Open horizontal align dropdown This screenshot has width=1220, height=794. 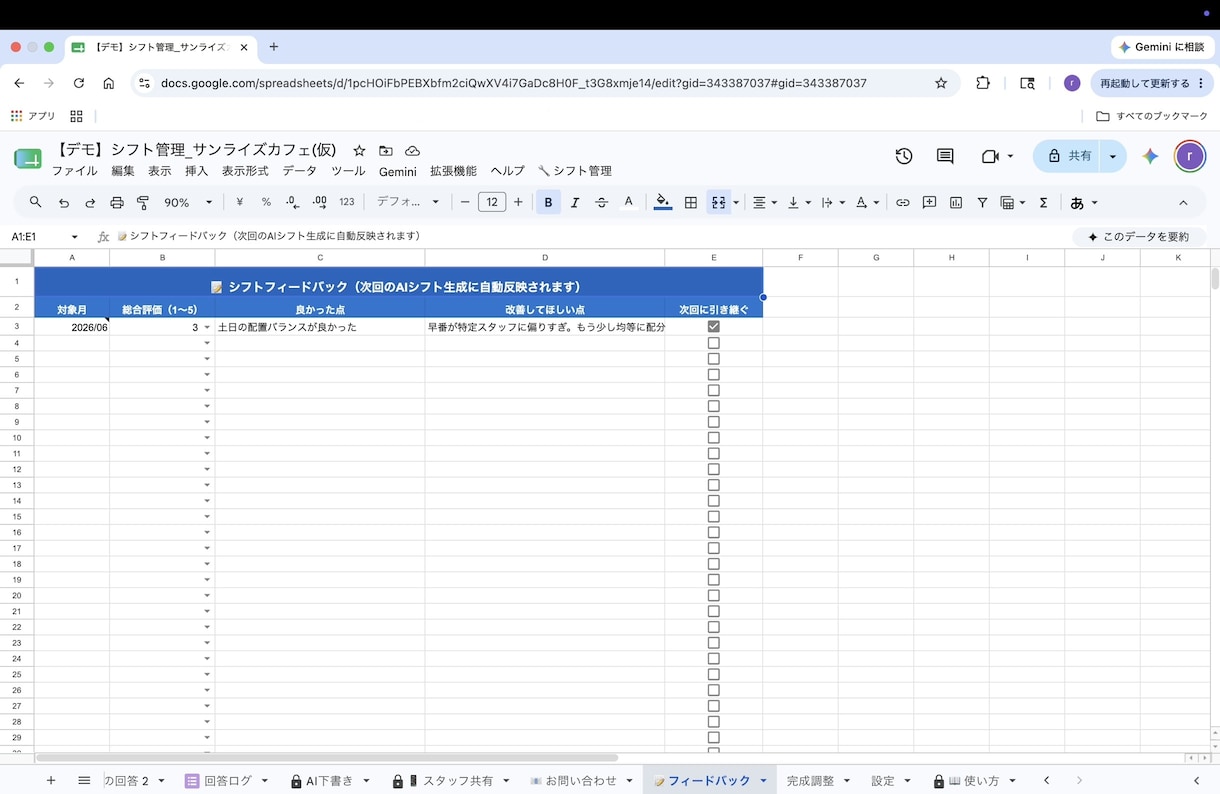point(765,202)
